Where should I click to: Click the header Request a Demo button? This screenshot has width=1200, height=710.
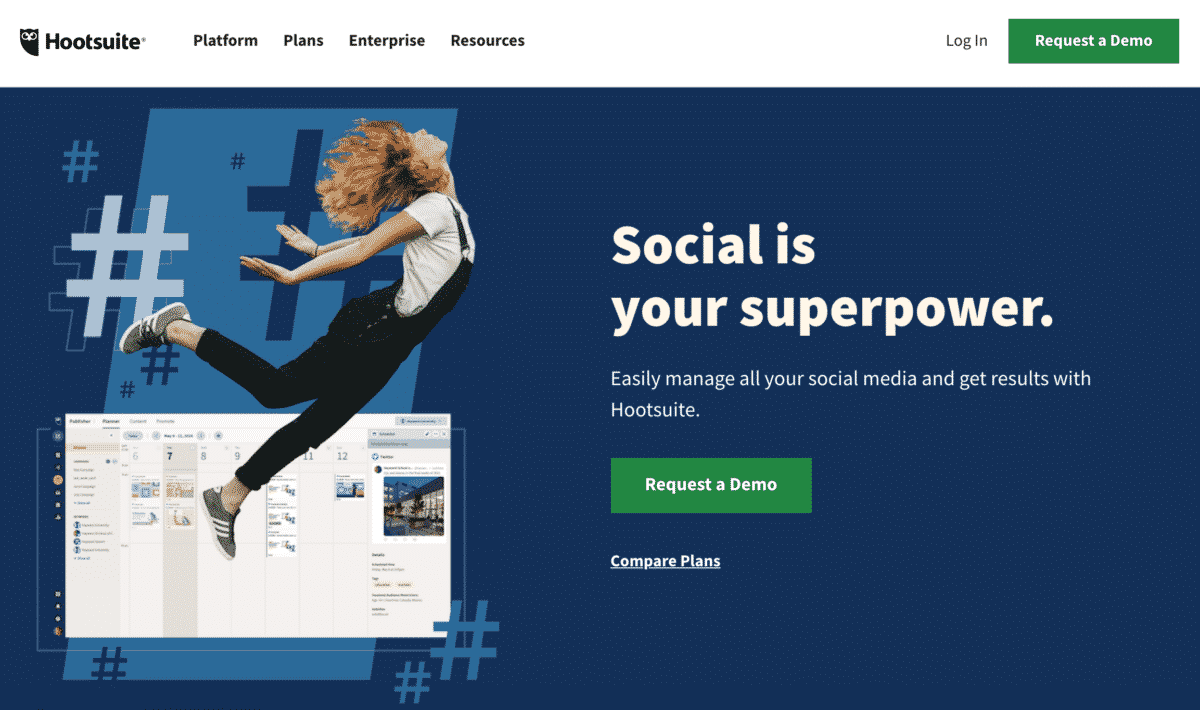pos(1093,41)
